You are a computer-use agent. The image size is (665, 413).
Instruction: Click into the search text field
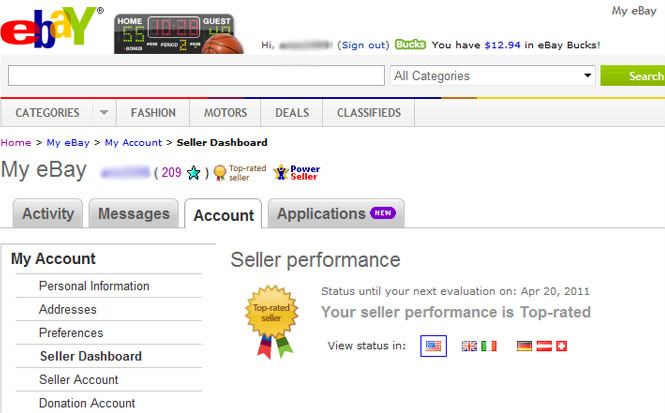pyautogui.click(x=196, y=75)
